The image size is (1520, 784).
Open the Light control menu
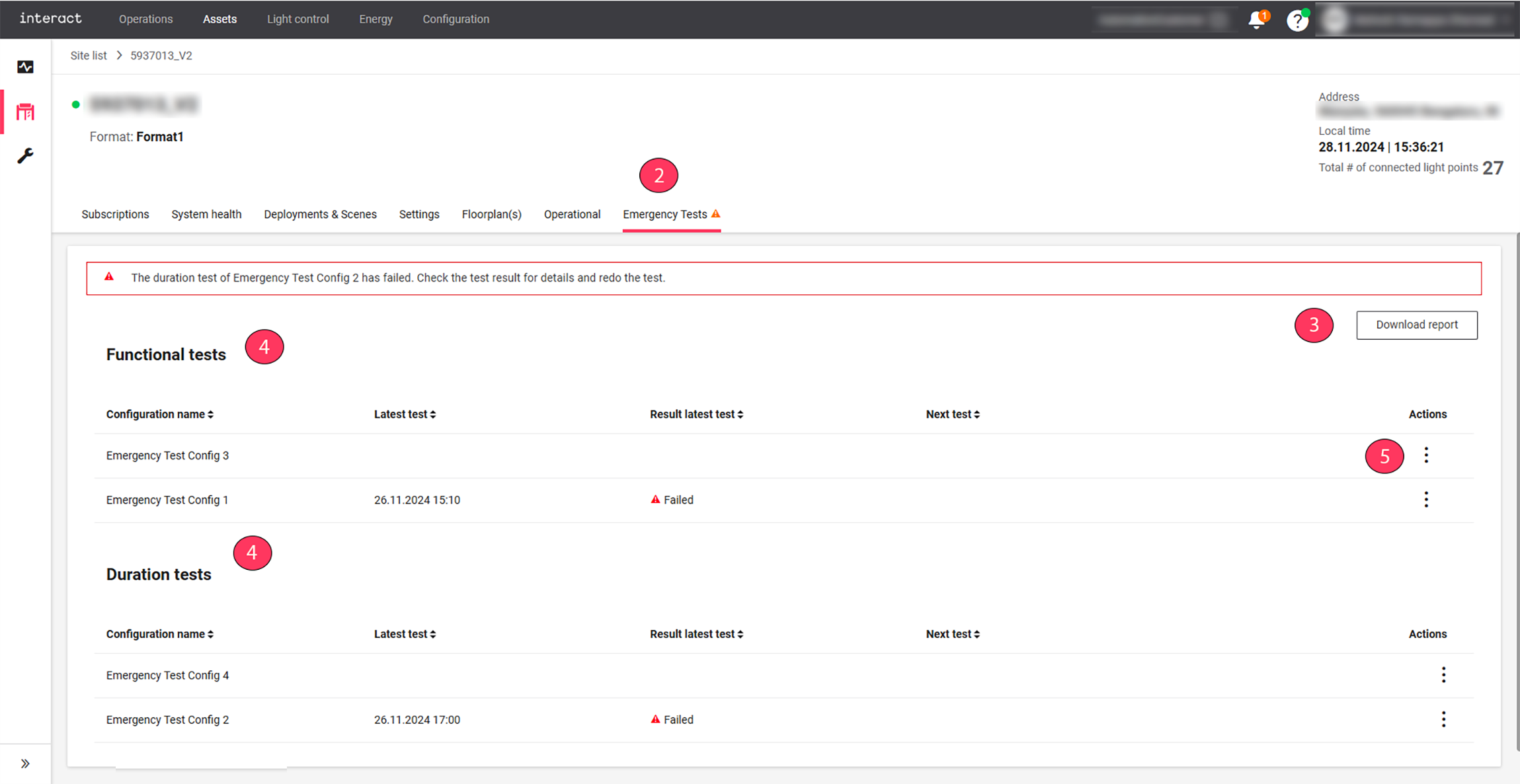click(298, 19)
